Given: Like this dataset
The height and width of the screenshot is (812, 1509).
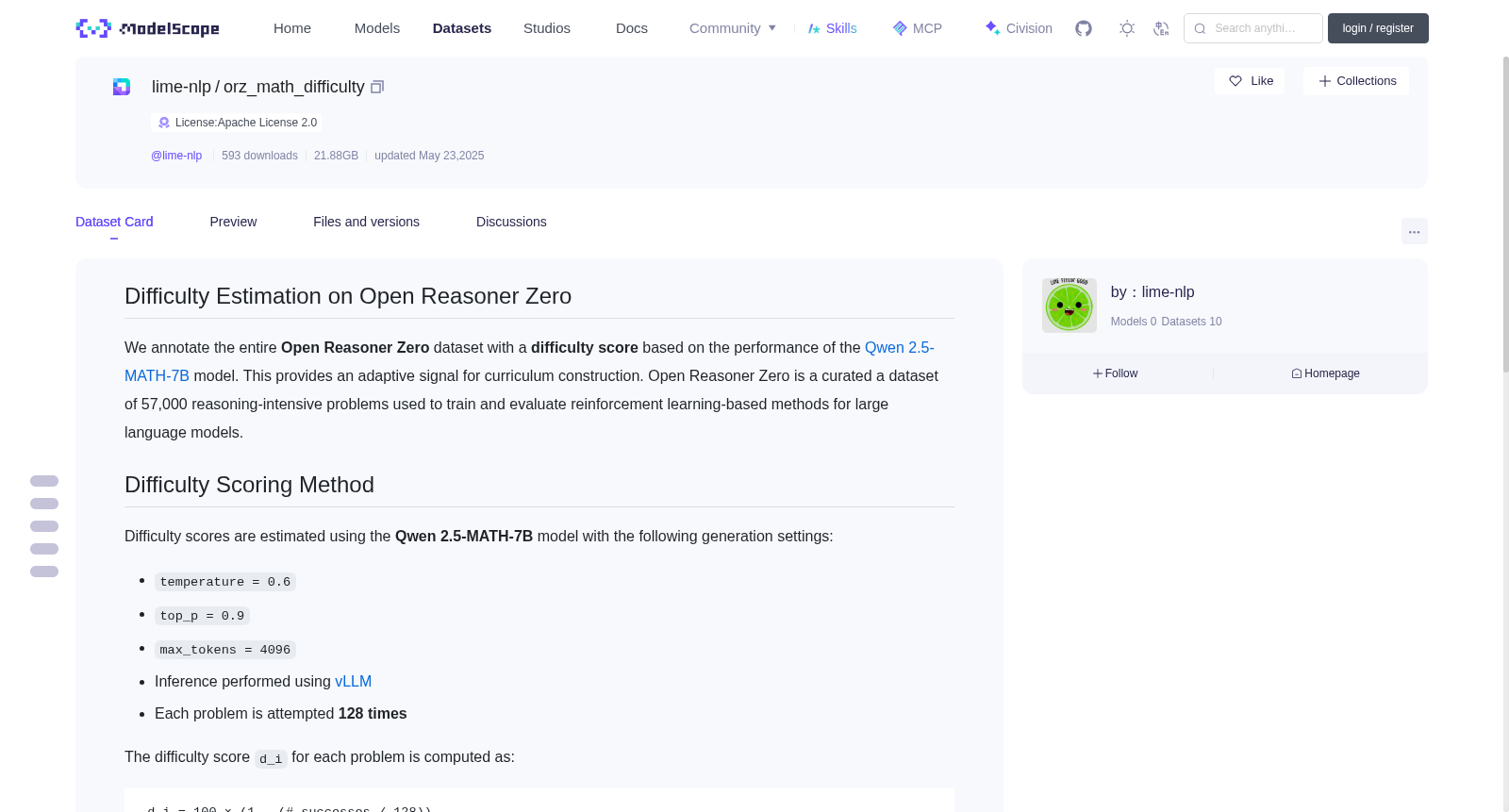Looking at the screenshot, I should (1250, 81).
